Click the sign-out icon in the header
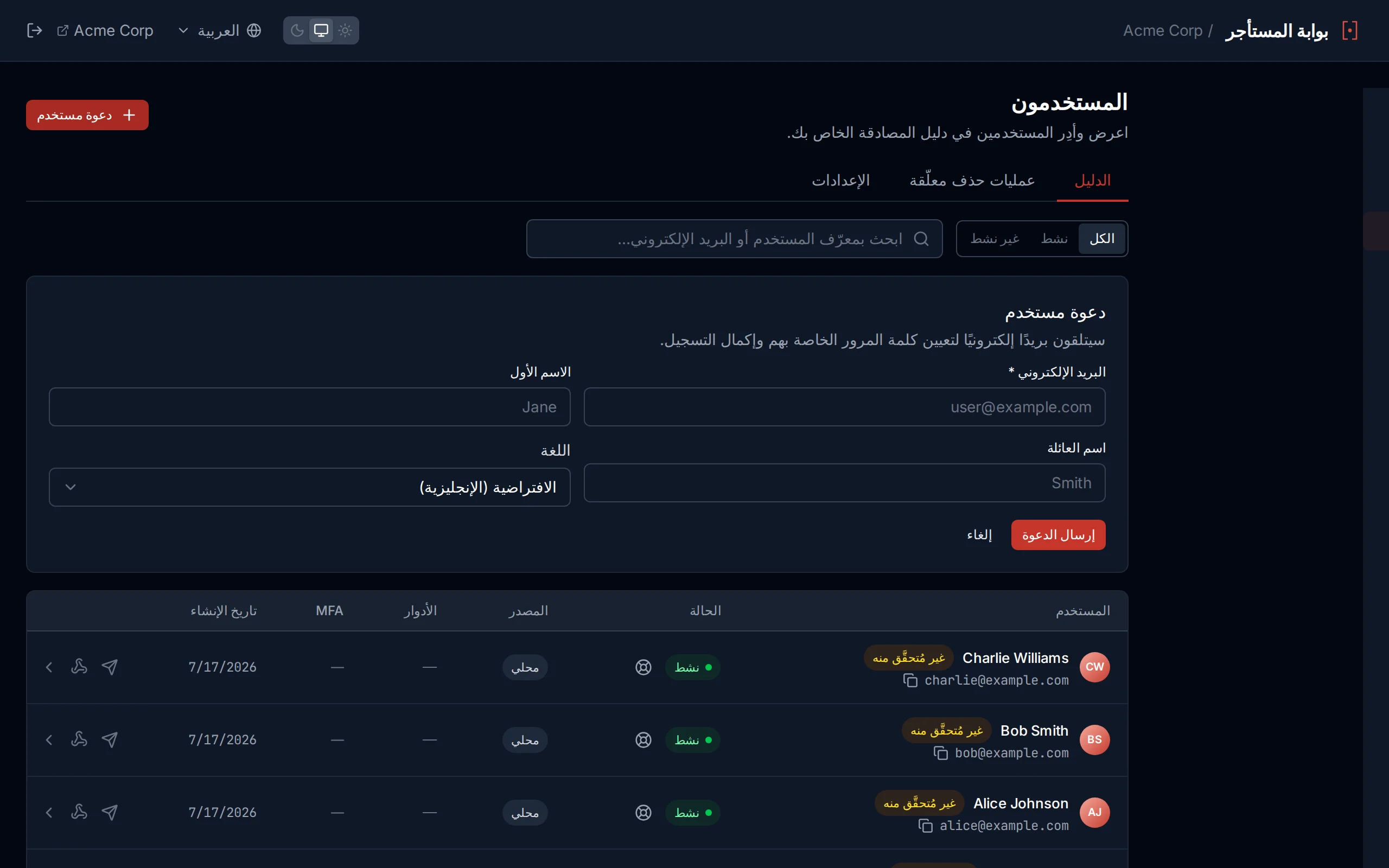The image size is (1389, 868). [34, 30]
